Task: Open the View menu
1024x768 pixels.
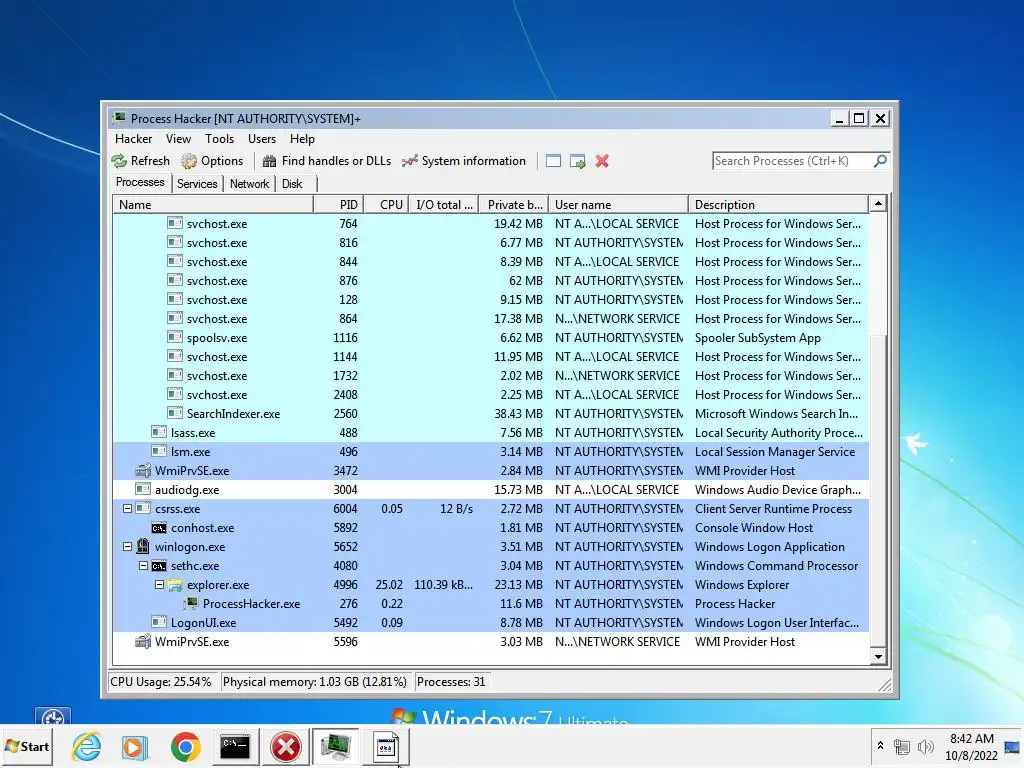Action: (x=178, y=138)
